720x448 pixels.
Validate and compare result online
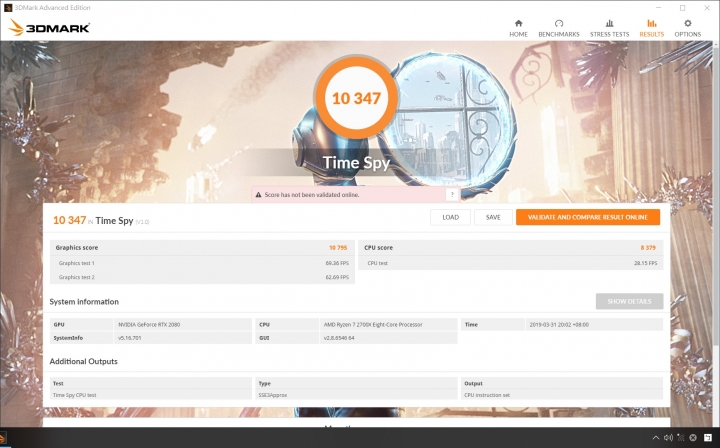[588, 218]
